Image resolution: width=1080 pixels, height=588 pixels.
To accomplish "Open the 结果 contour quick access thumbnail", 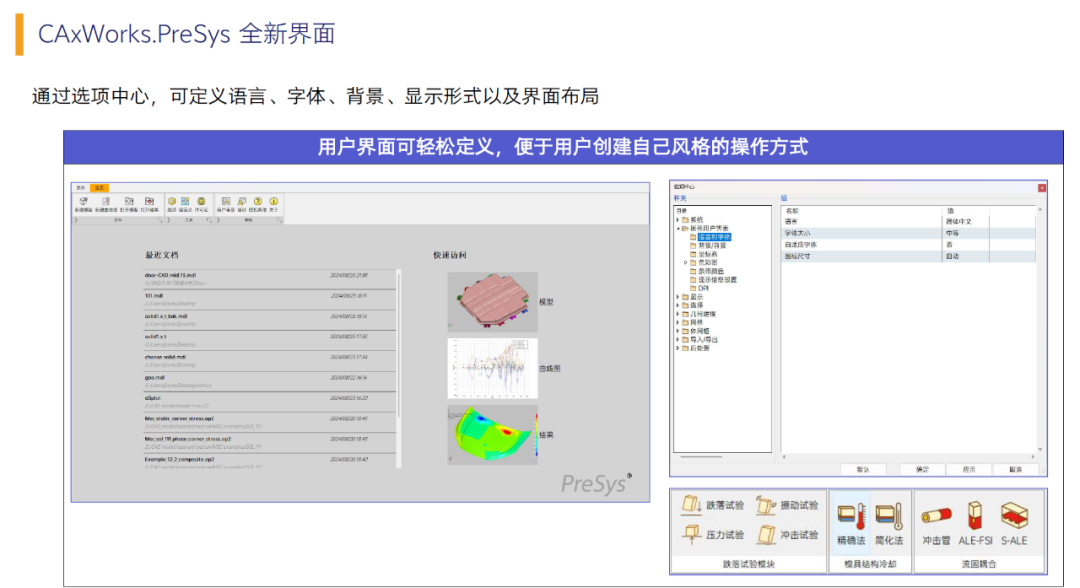I will click(x=492, y=434).
